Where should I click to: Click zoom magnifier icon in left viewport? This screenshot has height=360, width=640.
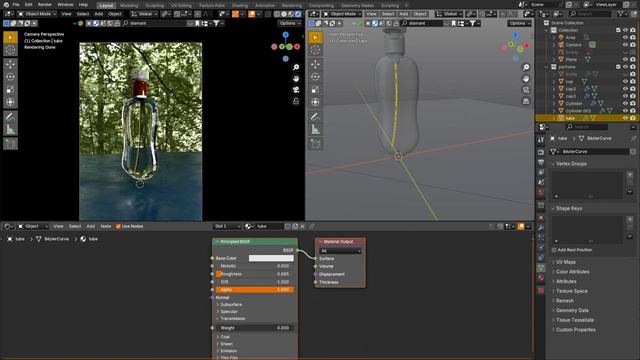pos(296,67)
